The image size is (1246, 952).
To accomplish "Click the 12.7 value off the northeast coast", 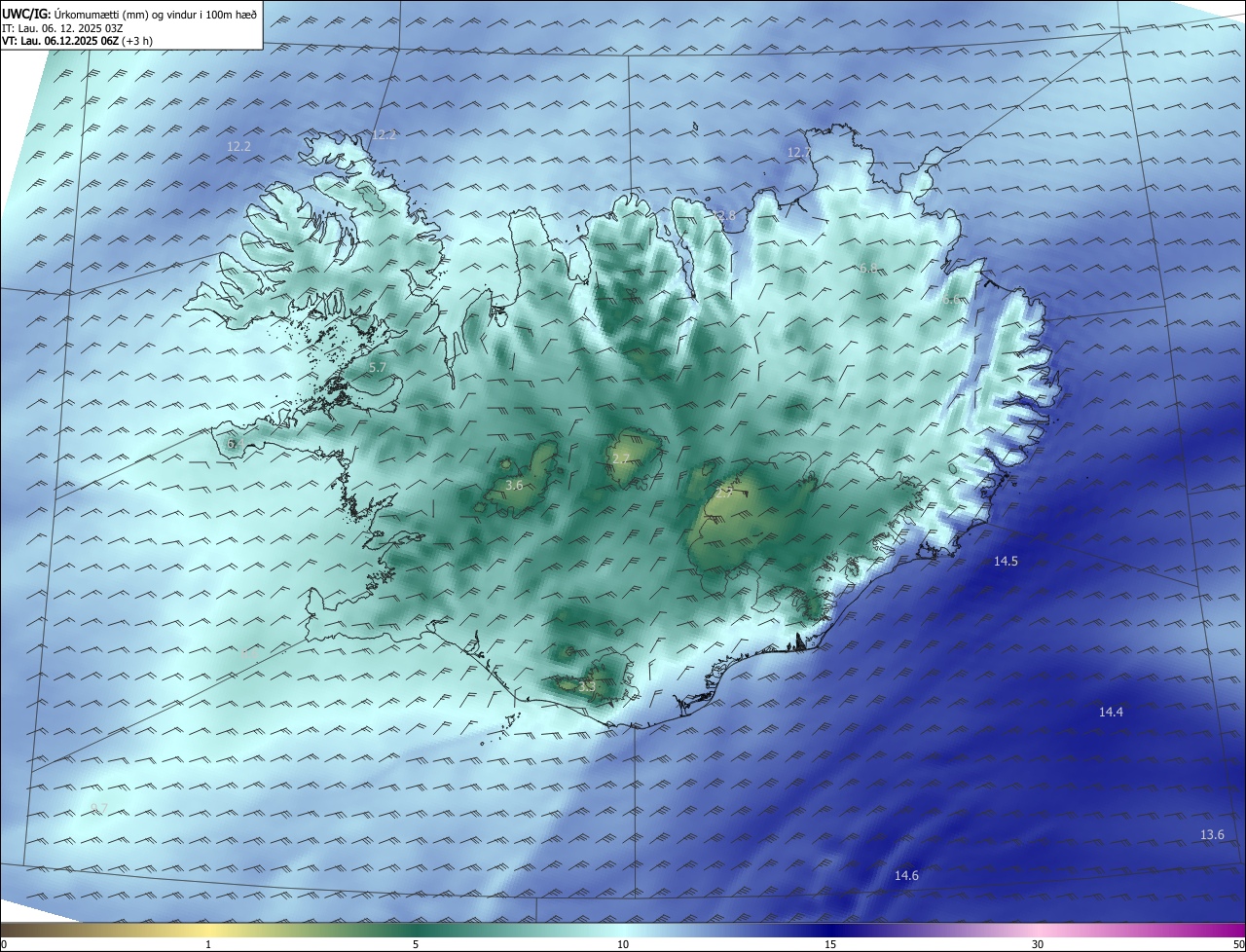I will coord(798,152).
